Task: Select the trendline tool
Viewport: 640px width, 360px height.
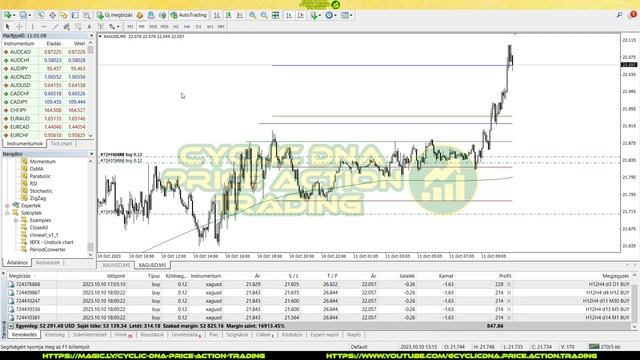Action: click(55, 27)
